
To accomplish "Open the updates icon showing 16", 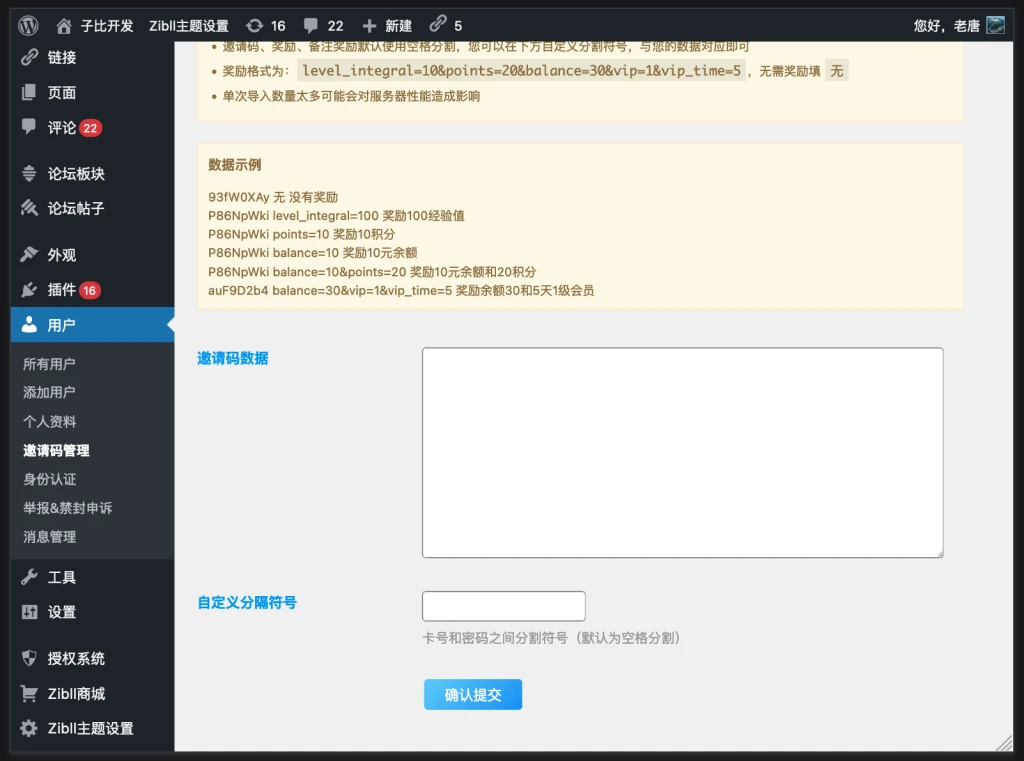I will pos(255,25).
